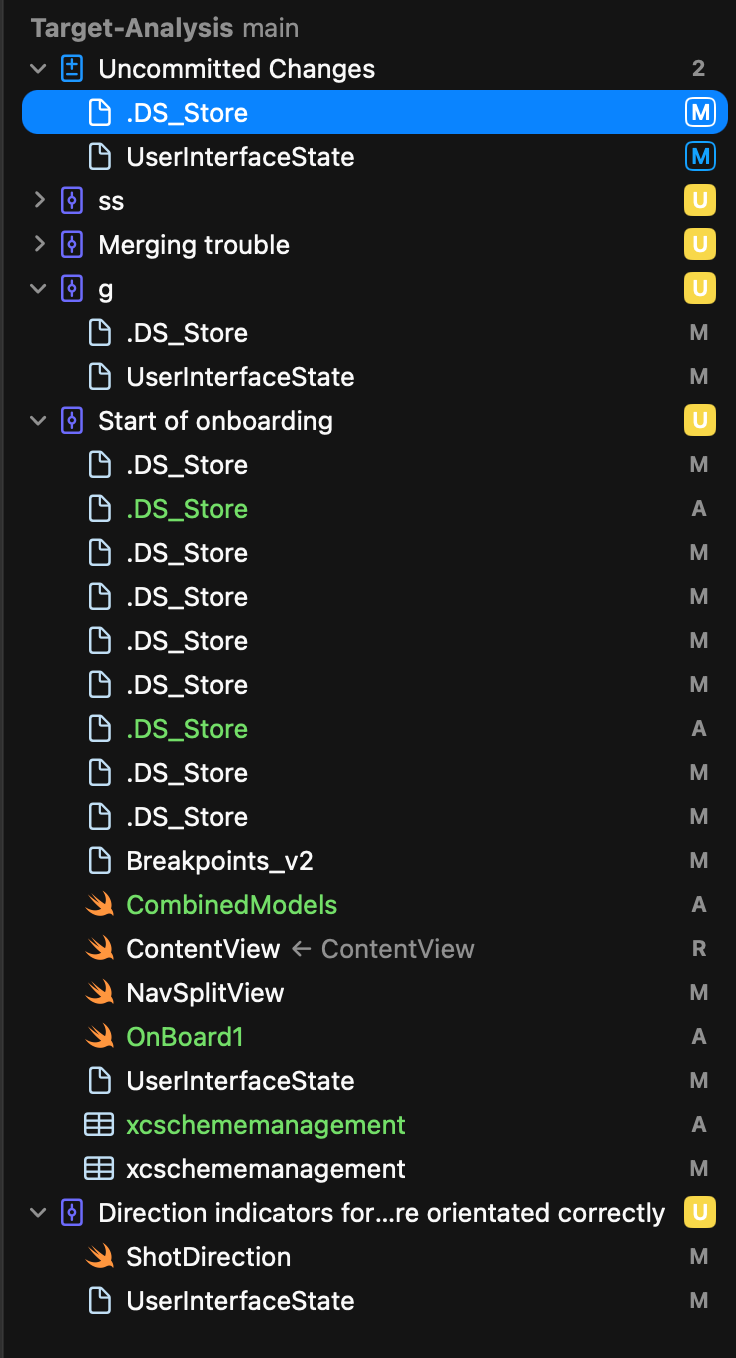Expand the 'ss' commit
Viewport: 736px width, 1358px height.
pos(39,201)
